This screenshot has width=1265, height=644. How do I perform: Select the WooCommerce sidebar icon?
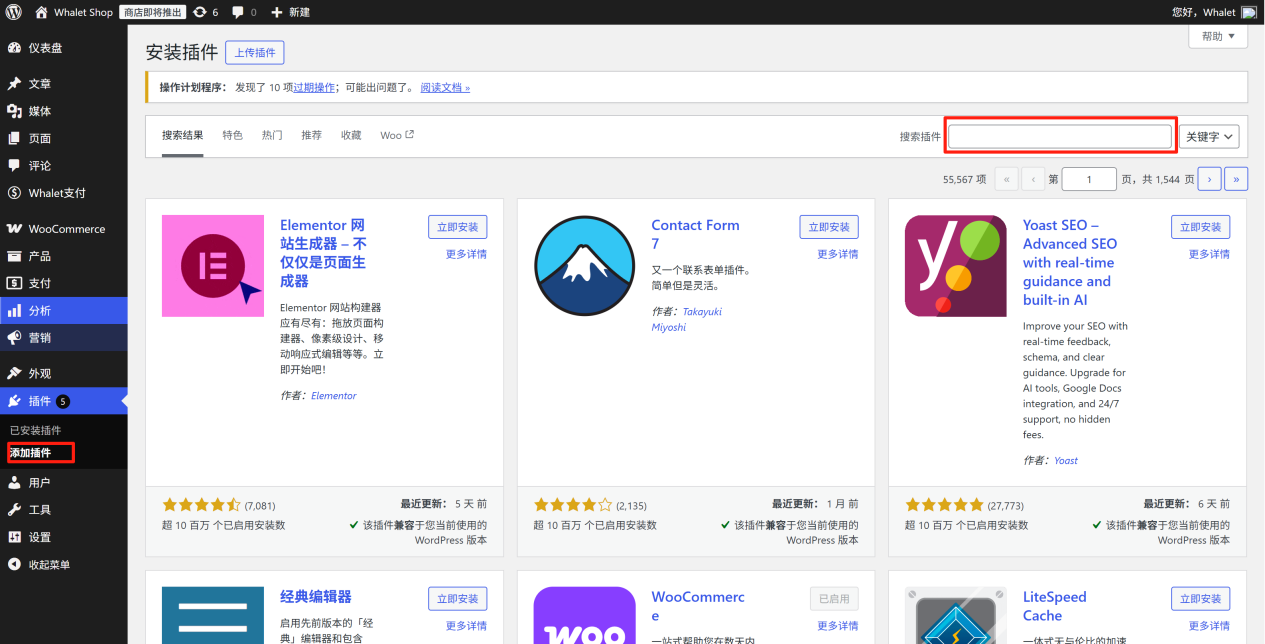(x=14, y=228)
